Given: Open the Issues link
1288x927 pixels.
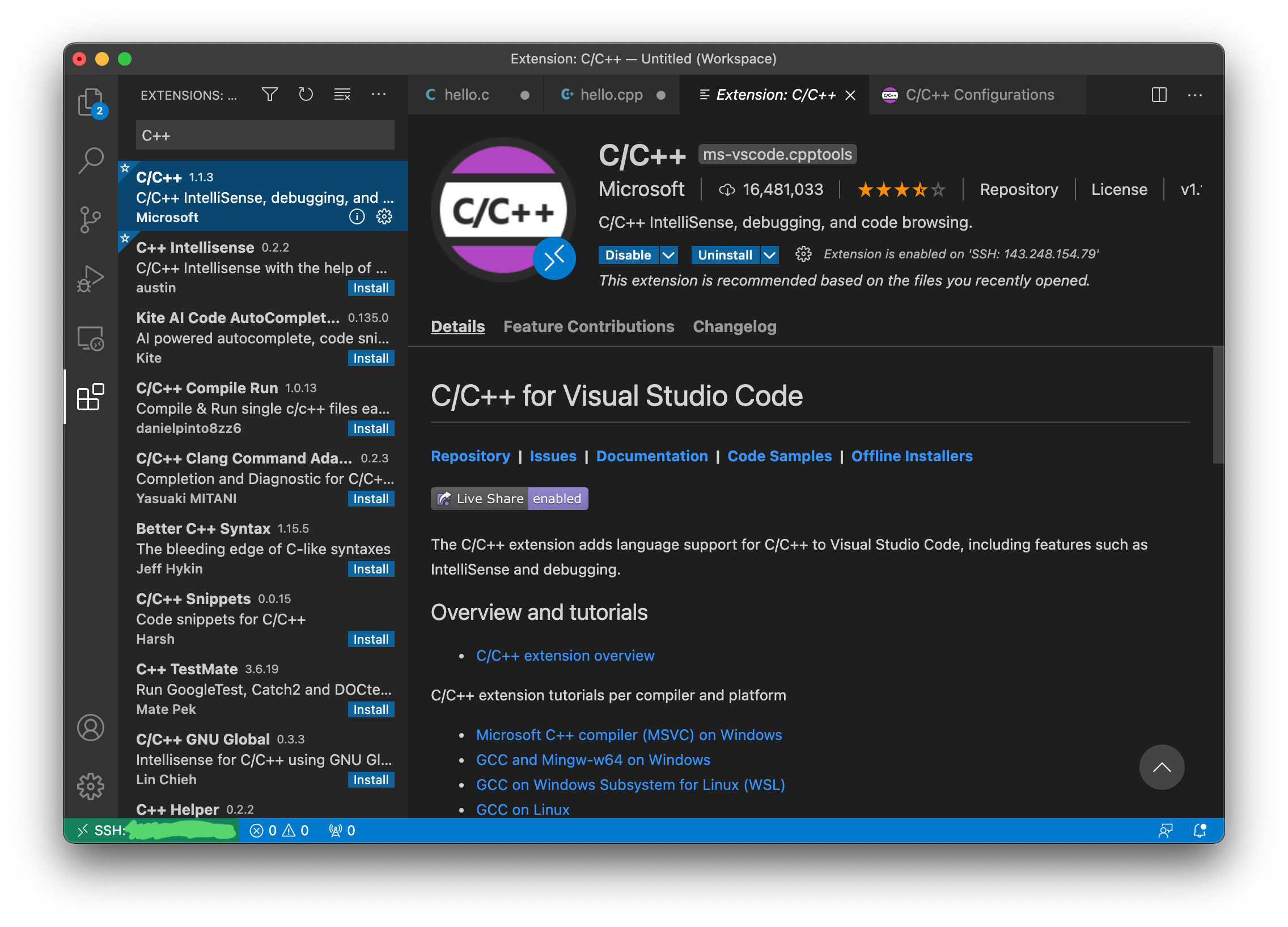Looking at the screenshot, I should click(x=553, y=456).
